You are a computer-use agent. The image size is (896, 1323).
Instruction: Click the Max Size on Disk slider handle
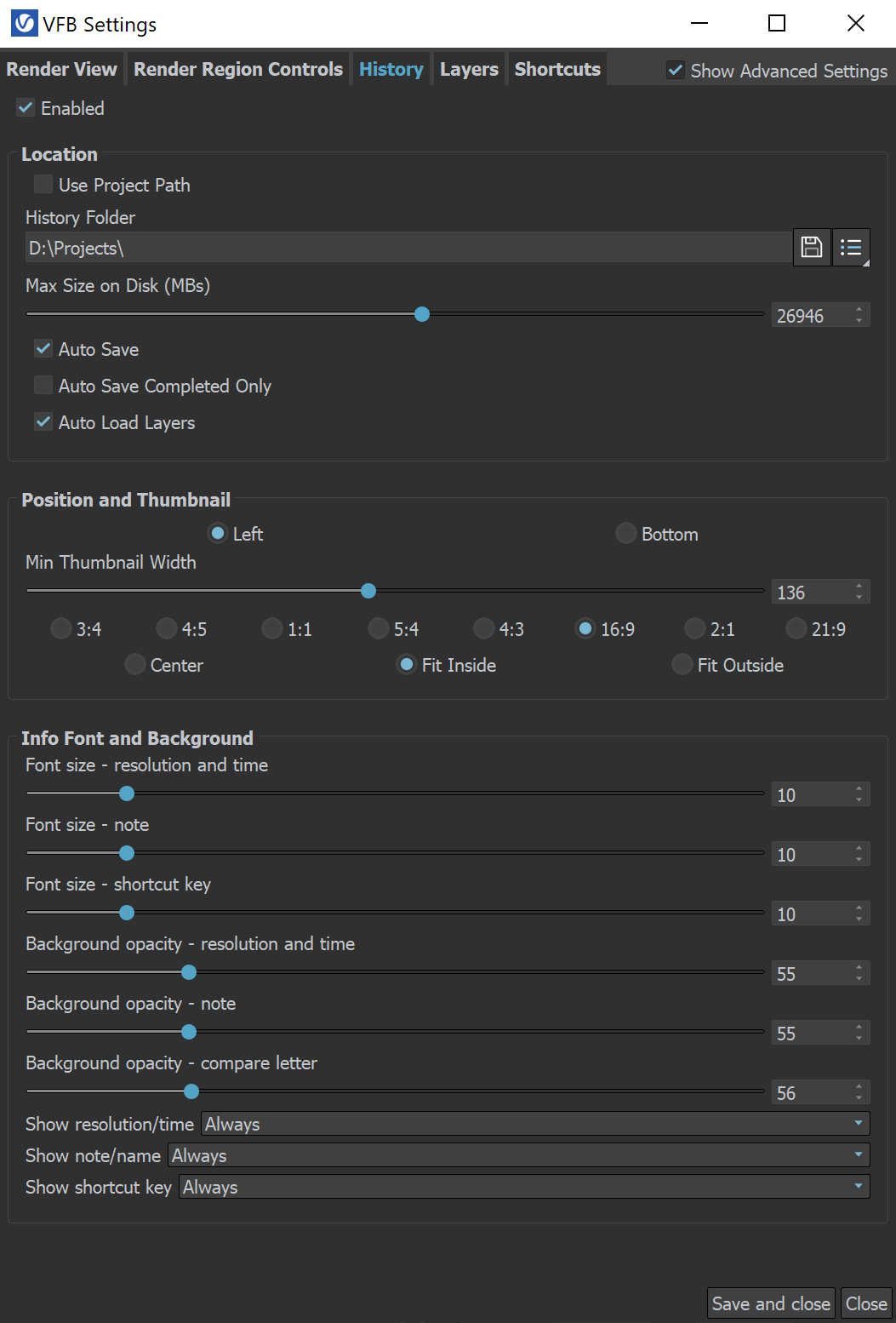point(422,314)
